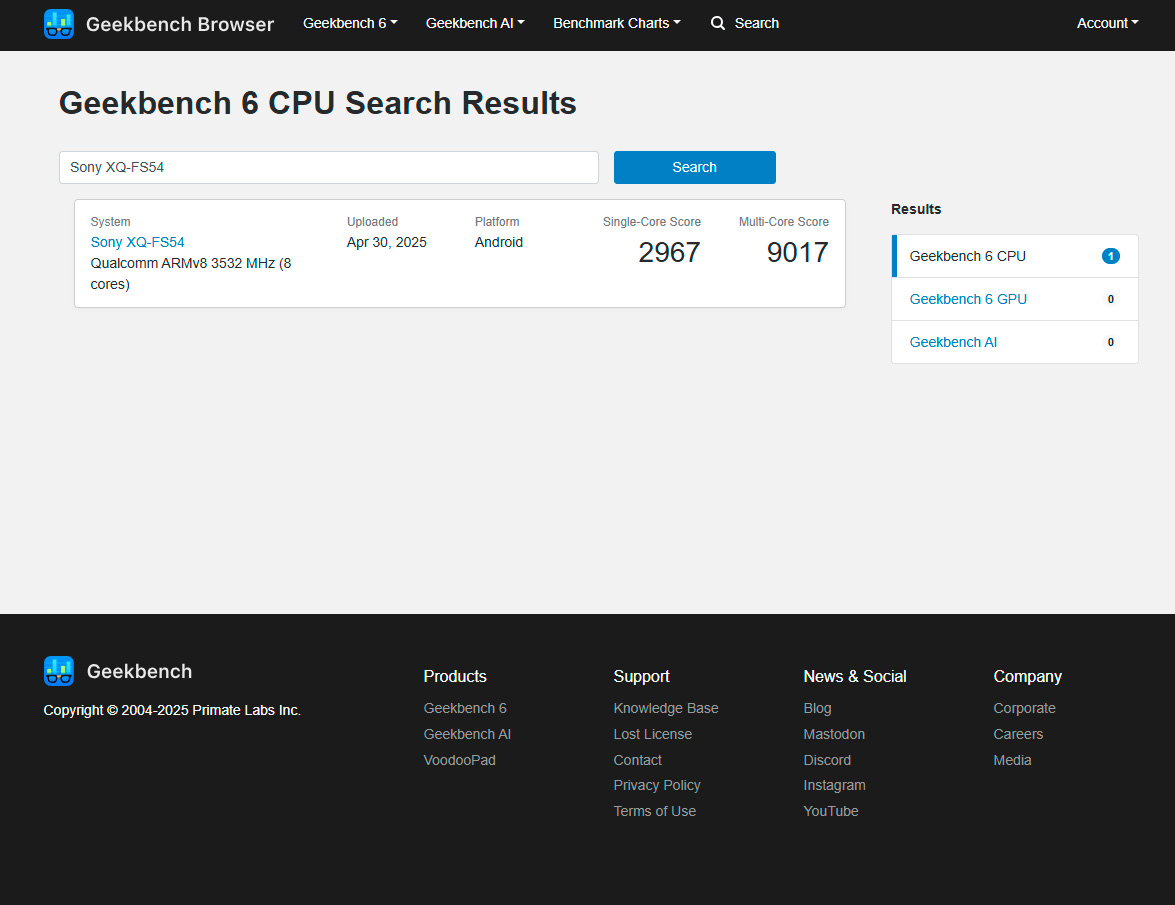Open the YouTube link
The height and width of the screenshot is (905, 1175).
click(x=830, y=811)
